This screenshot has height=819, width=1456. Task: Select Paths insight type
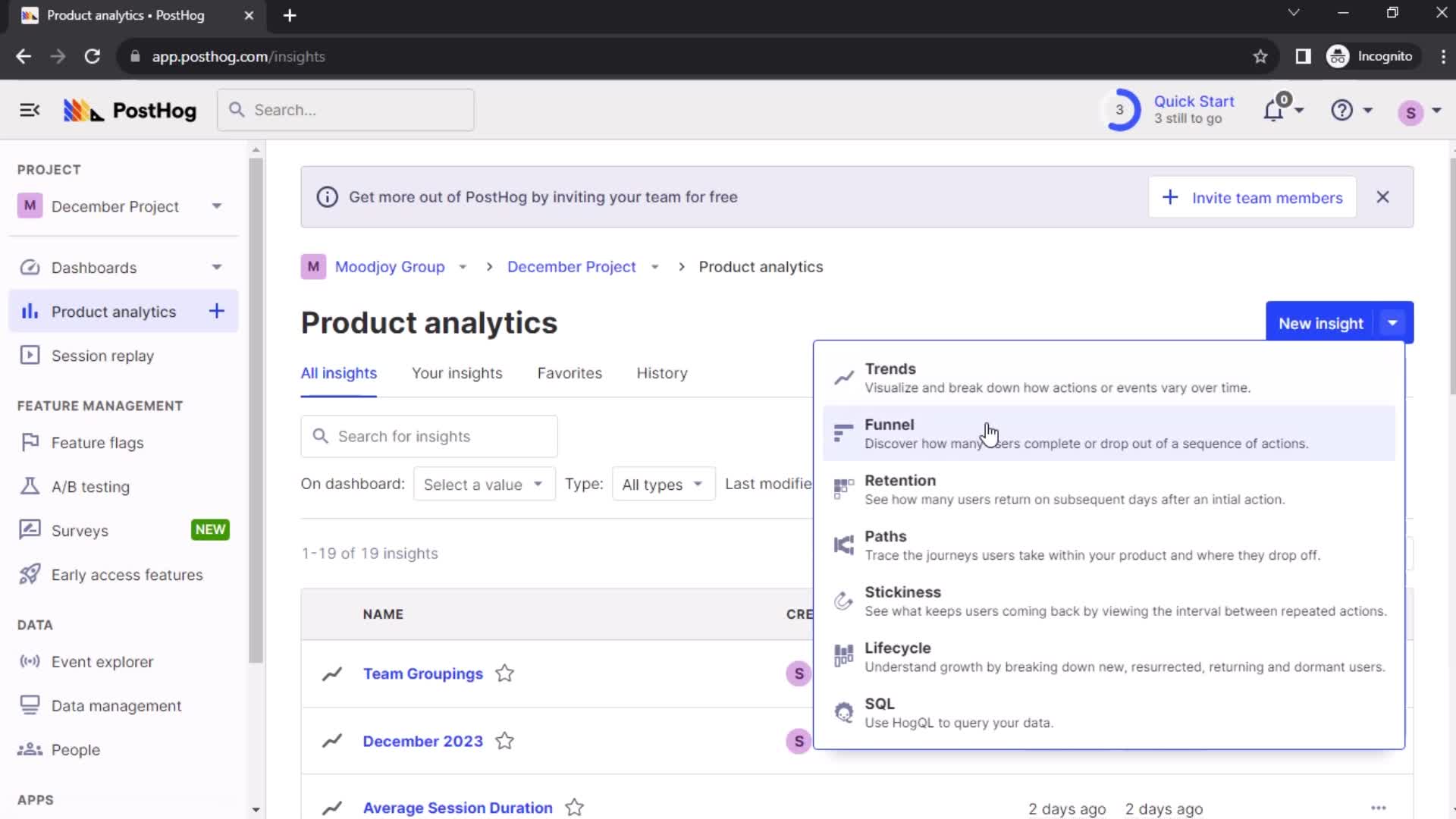tap(1109, 545)
